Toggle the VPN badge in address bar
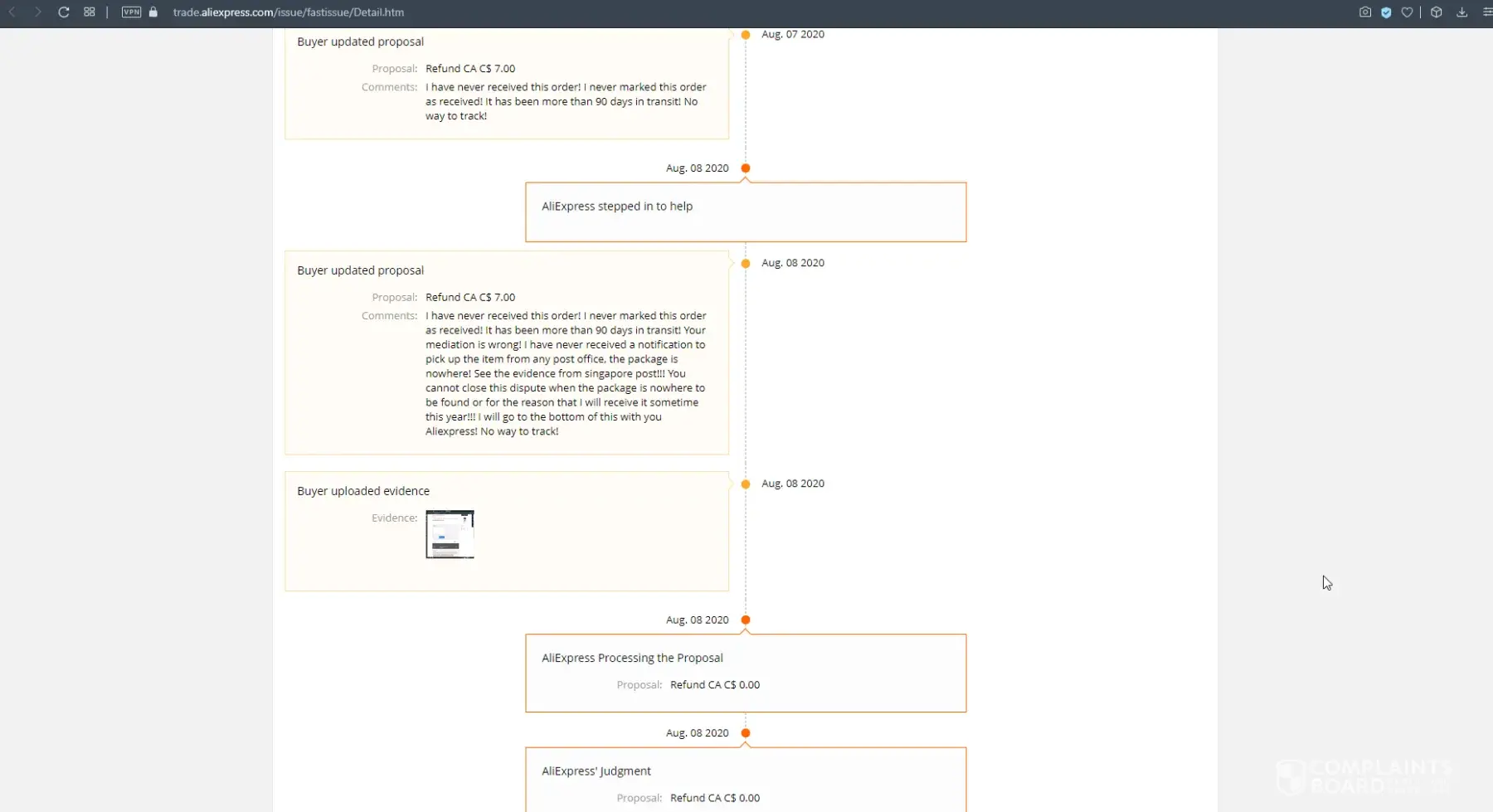Screen dimensions: 1493x812 131,12
